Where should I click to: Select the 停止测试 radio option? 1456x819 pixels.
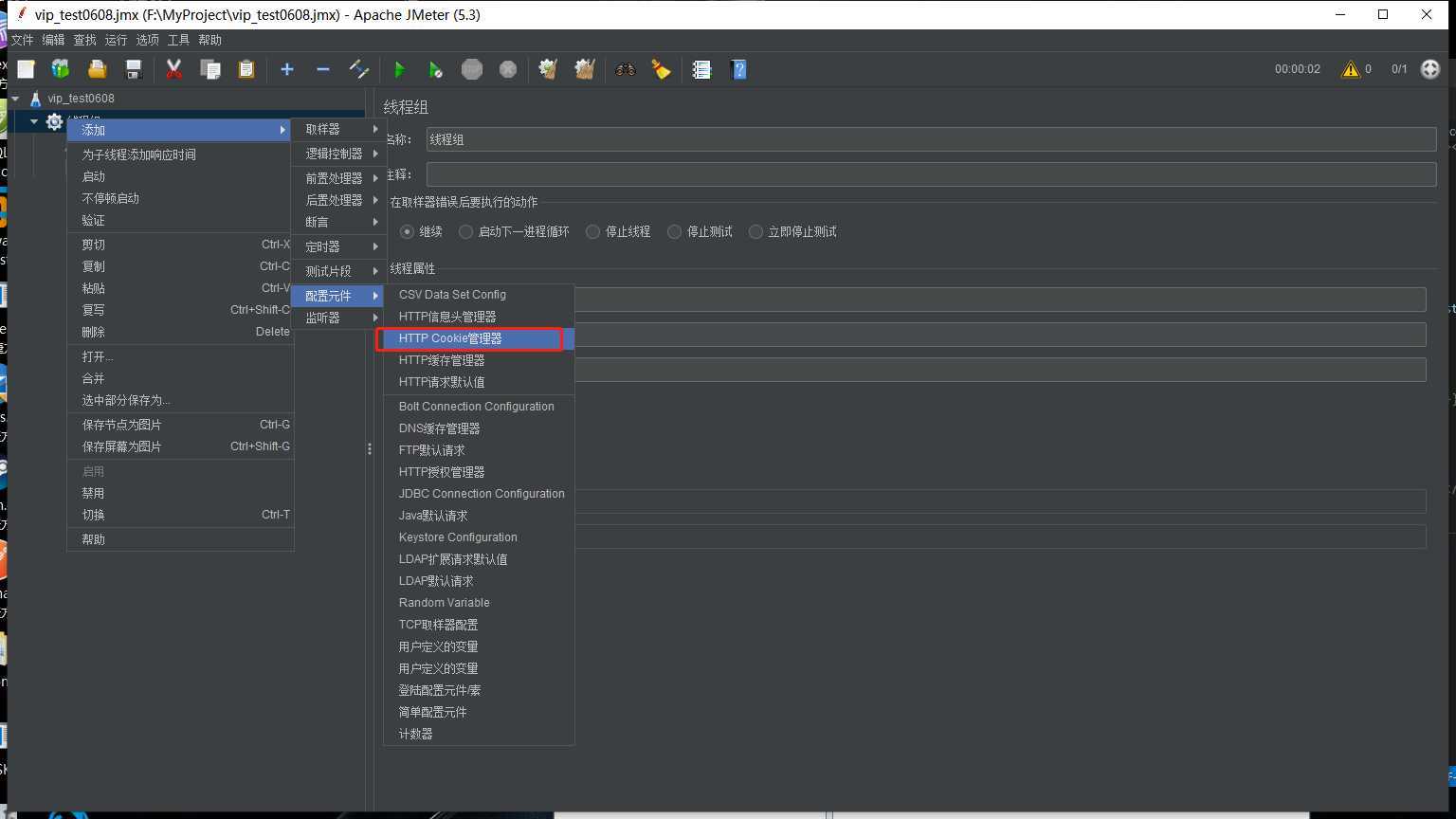click(674, 231)
